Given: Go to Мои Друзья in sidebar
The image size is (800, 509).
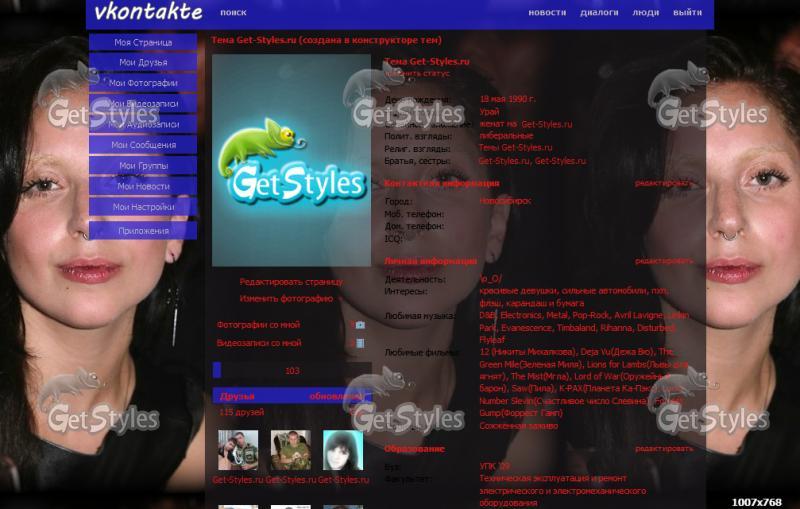Looking at the screenshot, I should [143, 63].
